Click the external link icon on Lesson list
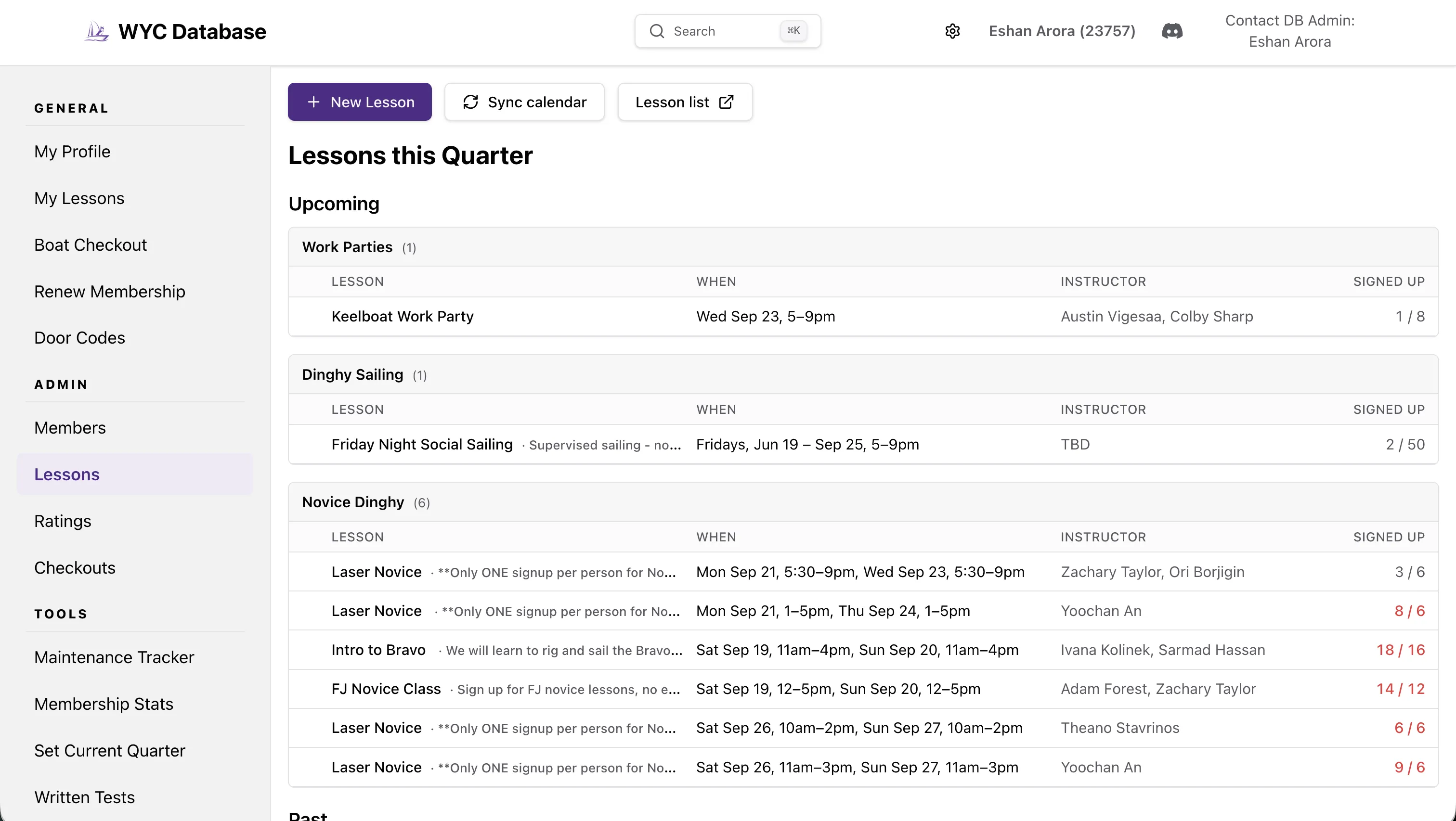1456x821 pixels. [726, 102]
